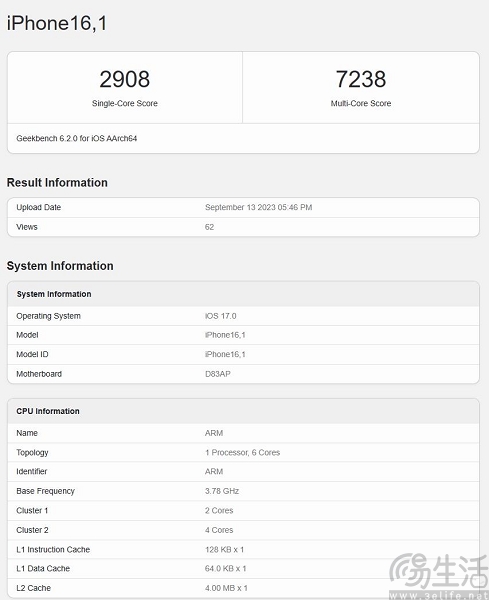This screenshot has width=489, height=600.
Task: Click the L1 Data Cache label
Action: [x=43, y=569]
